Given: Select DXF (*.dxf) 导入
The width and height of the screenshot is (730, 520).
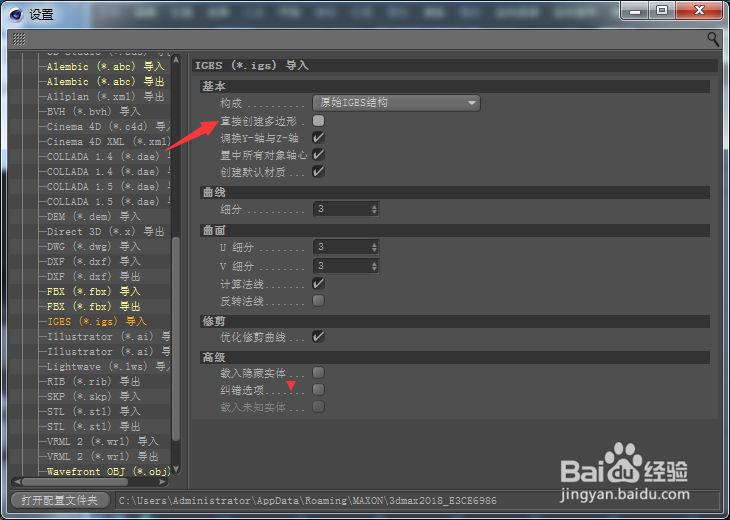Looking at the screenshot, I should 94,261.
